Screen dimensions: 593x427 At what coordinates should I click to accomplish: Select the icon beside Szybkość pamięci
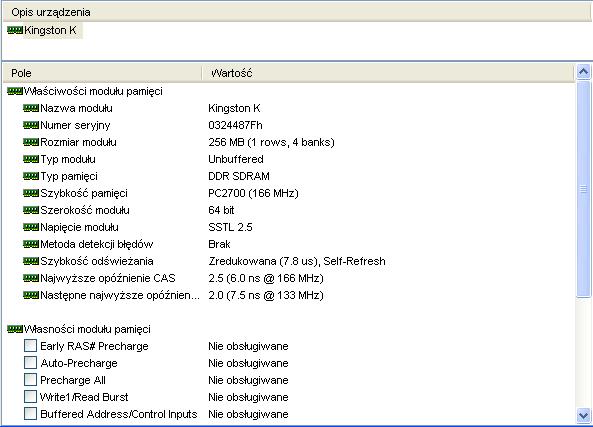coord(31,193)
